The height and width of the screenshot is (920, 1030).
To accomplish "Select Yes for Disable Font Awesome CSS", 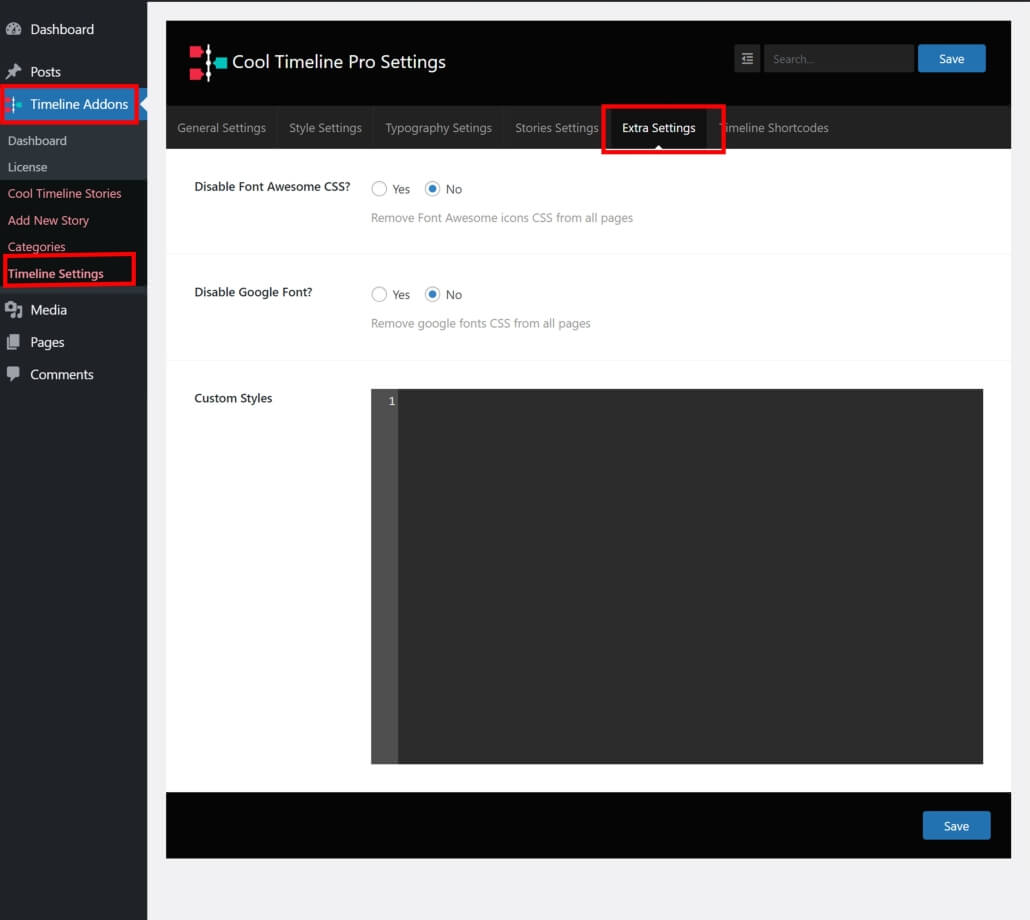I will (x=379, y=189).
